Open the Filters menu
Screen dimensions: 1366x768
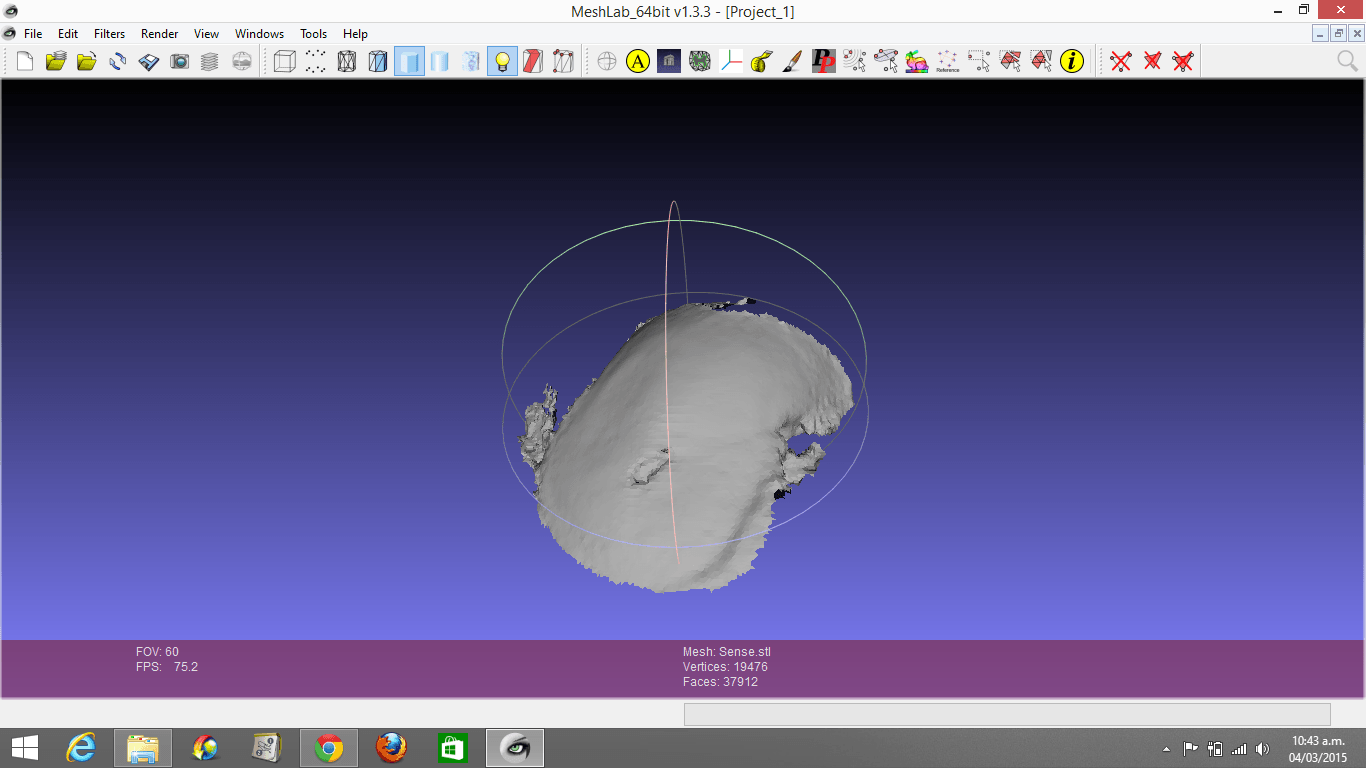(x=109, y=33)
